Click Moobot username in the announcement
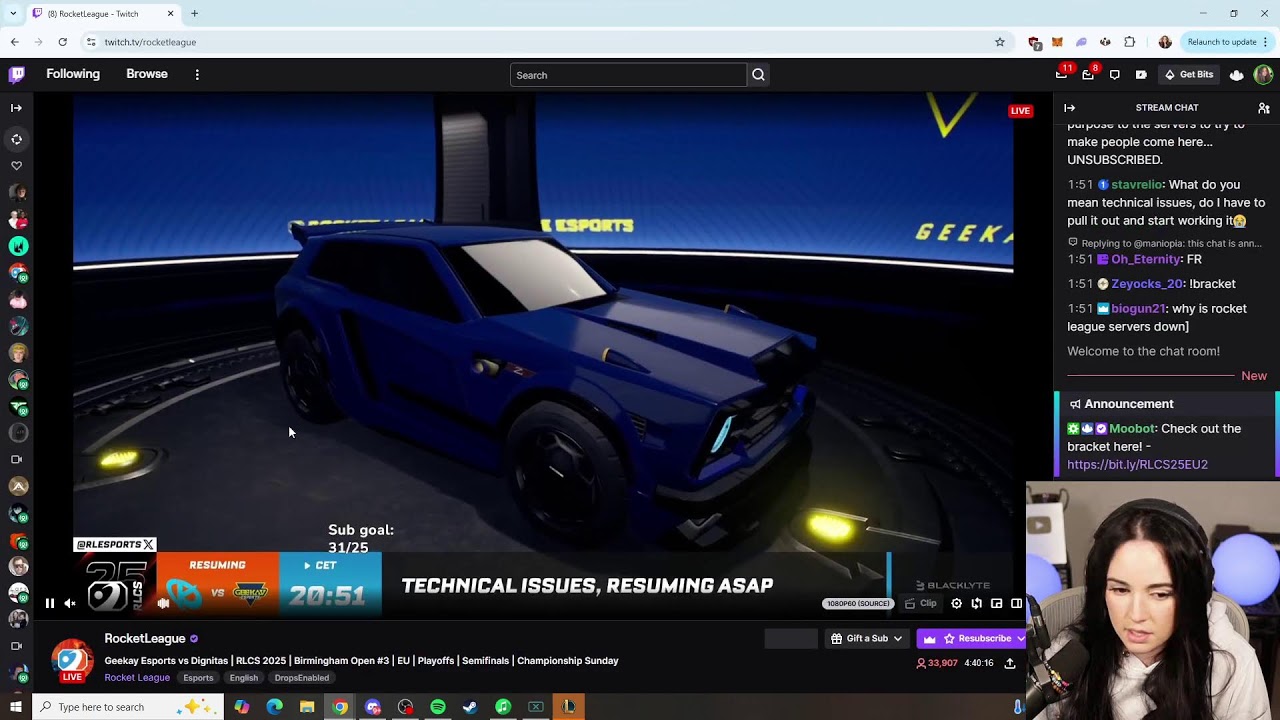 tap(1132, 429)
